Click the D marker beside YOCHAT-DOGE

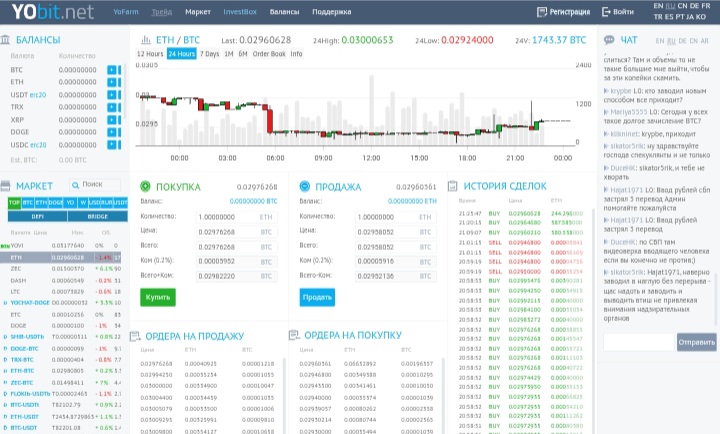click(x=5, y=303)
